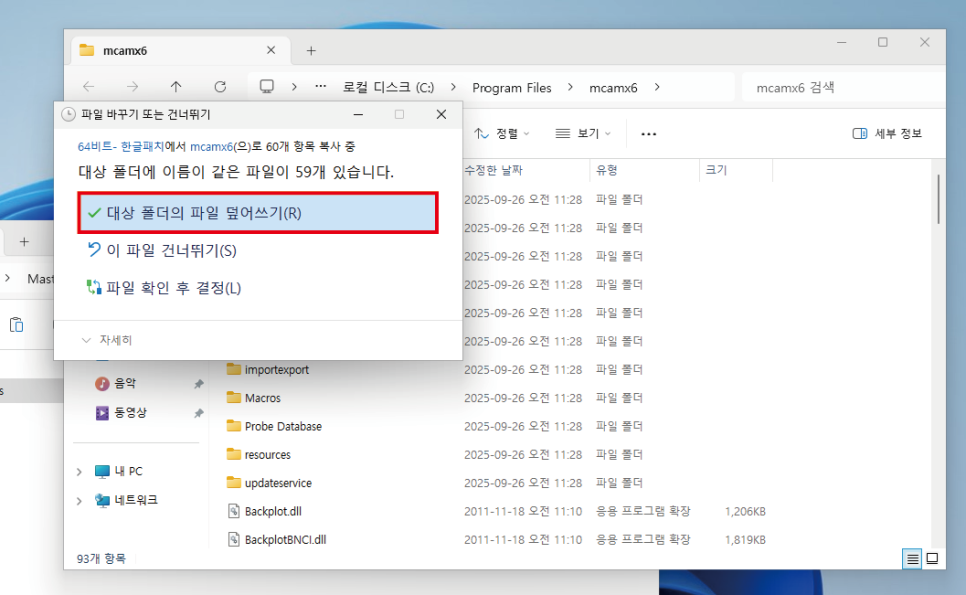Click the Backplot.dll file icon

coord(233,511)
